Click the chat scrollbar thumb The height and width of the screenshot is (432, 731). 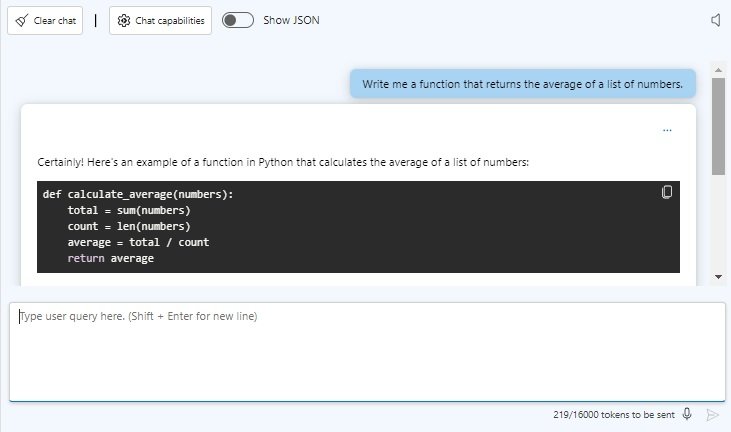tap(718, 126)
